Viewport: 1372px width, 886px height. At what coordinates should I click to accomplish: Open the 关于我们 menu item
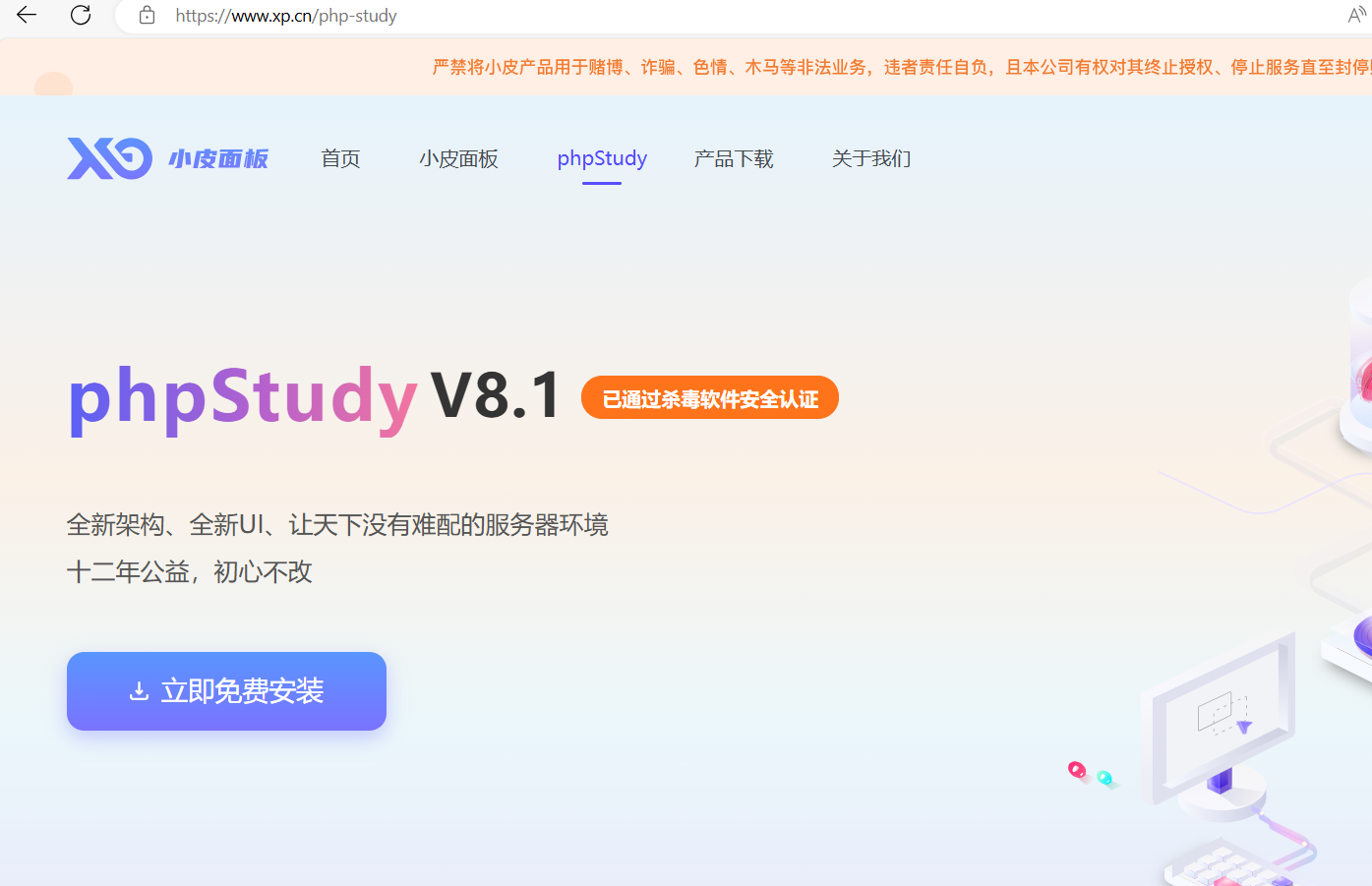871,158
